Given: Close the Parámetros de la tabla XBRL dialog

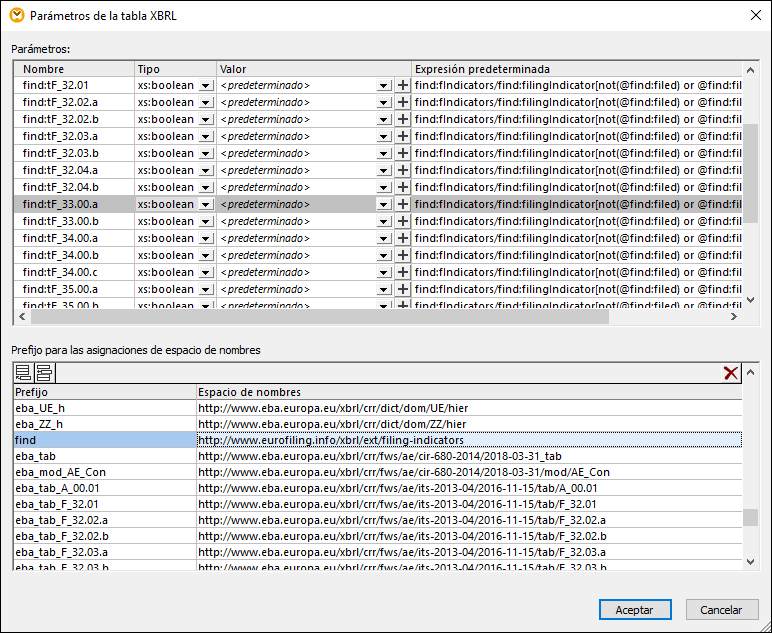Looking at the screenshot, I should click(755, 15).
